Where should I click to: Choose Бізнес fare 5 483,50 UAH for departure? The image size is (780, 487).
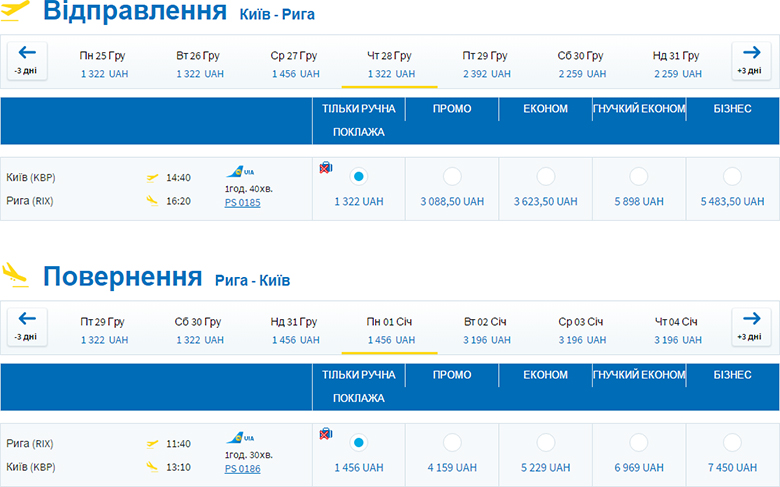coord(733,176)
